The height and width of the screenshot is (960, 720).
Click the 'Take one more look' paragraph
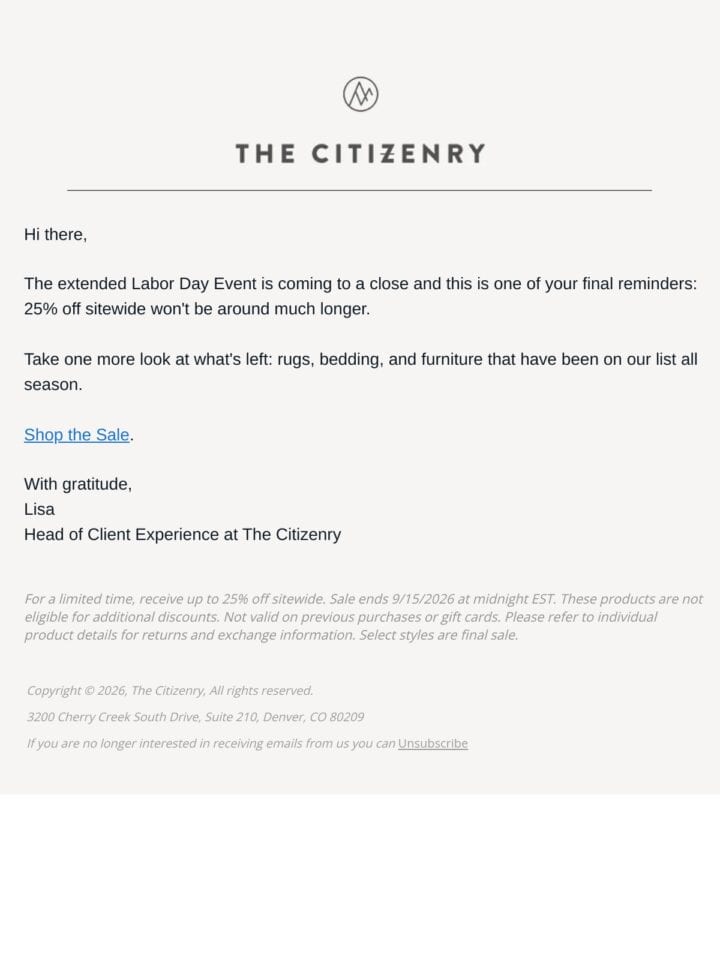click(361, 372)
